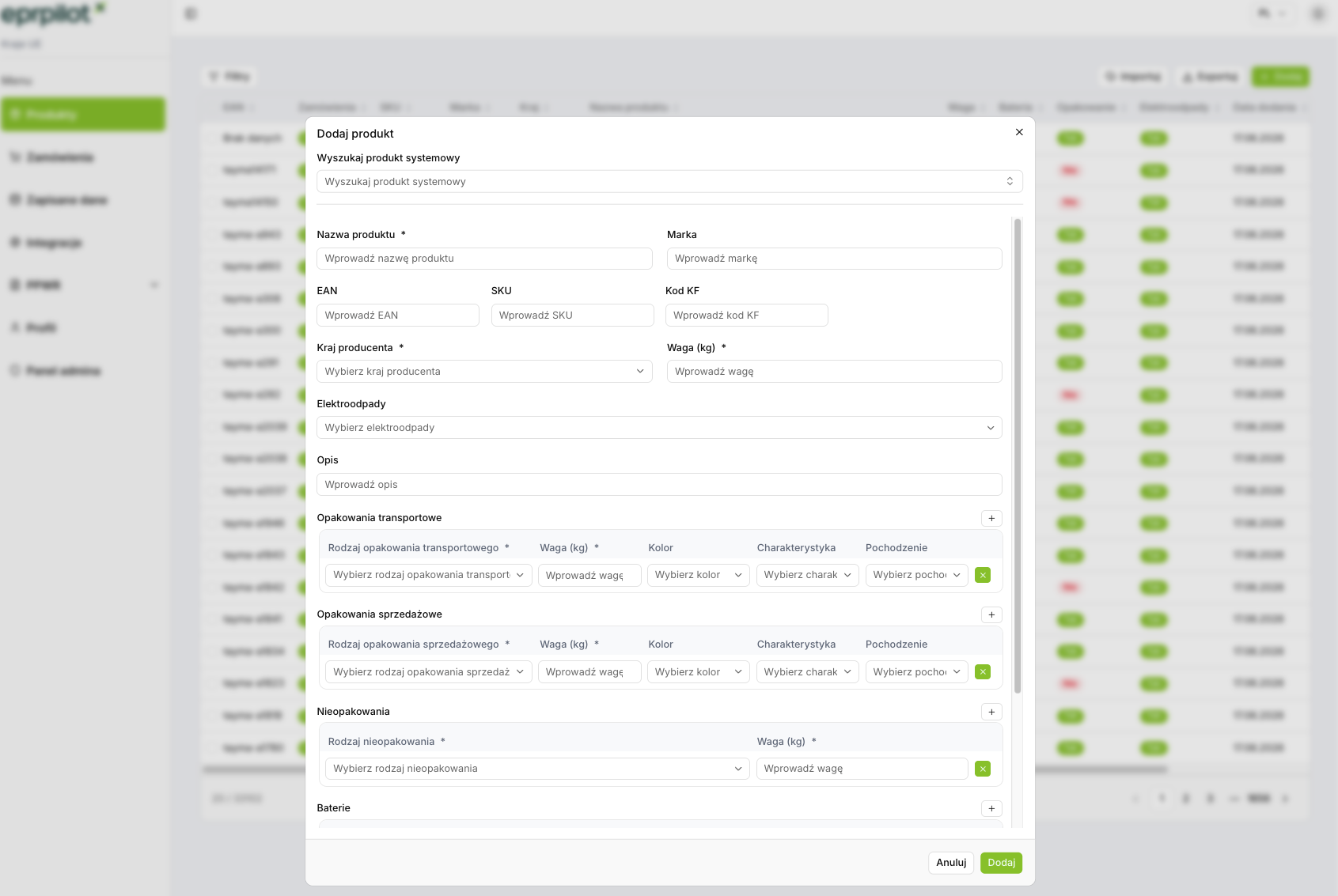Open transport packaging type dropdown
Image resolution: width=1338 pixels, height=896 pixels.
click(x=428, y=575)
